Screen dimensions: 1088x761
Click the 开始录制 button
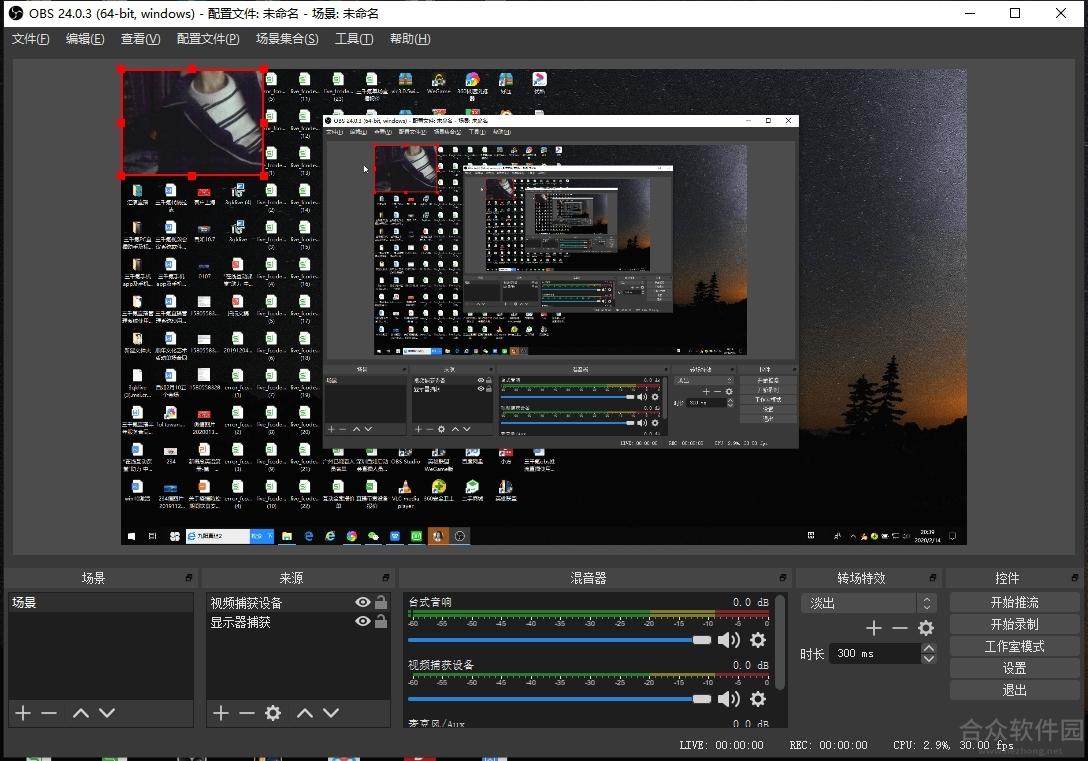(1014, 624)
